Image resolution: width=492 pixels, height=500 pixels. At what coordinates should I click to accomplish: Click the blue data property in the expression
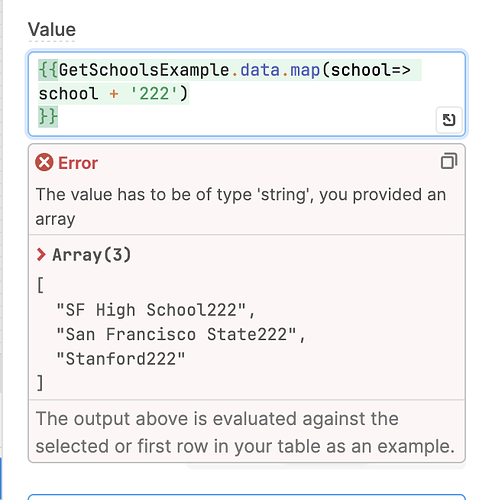260,70
